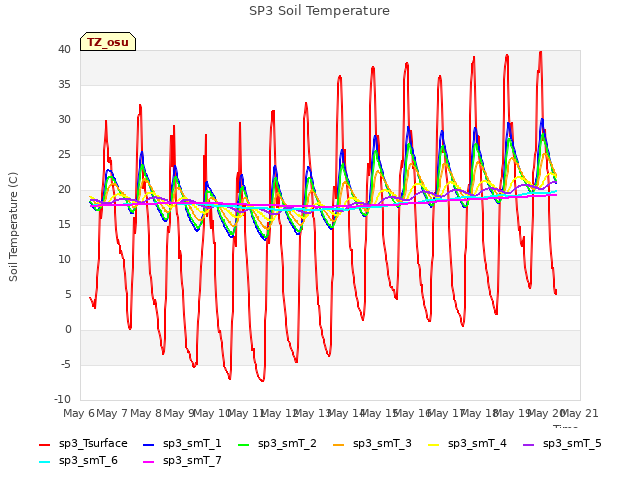Click the -10 y-axis tick label
Screen dimensions: 640x480
[62, 399]
